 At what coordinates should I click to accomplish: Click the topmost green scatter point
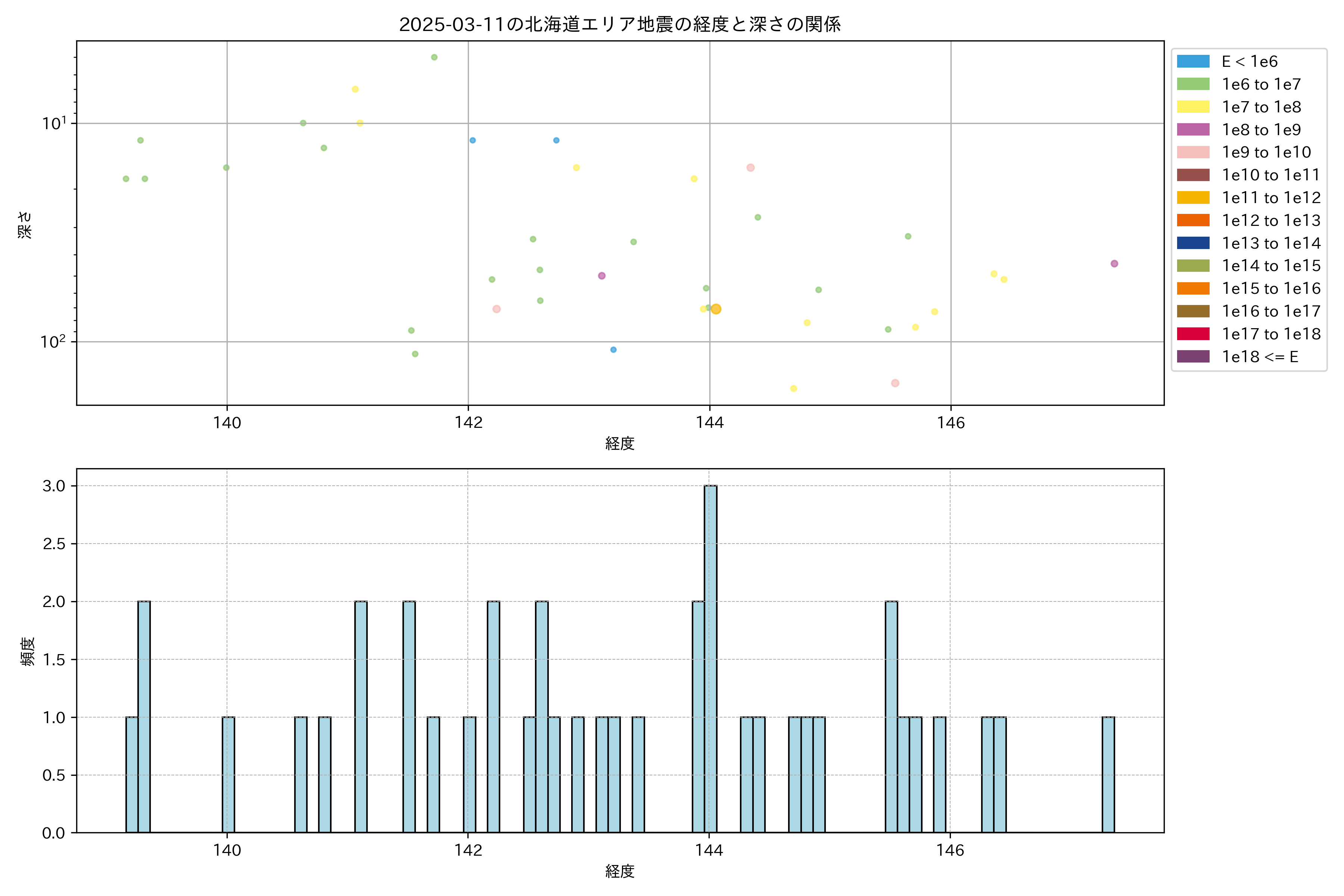(434, 57)
